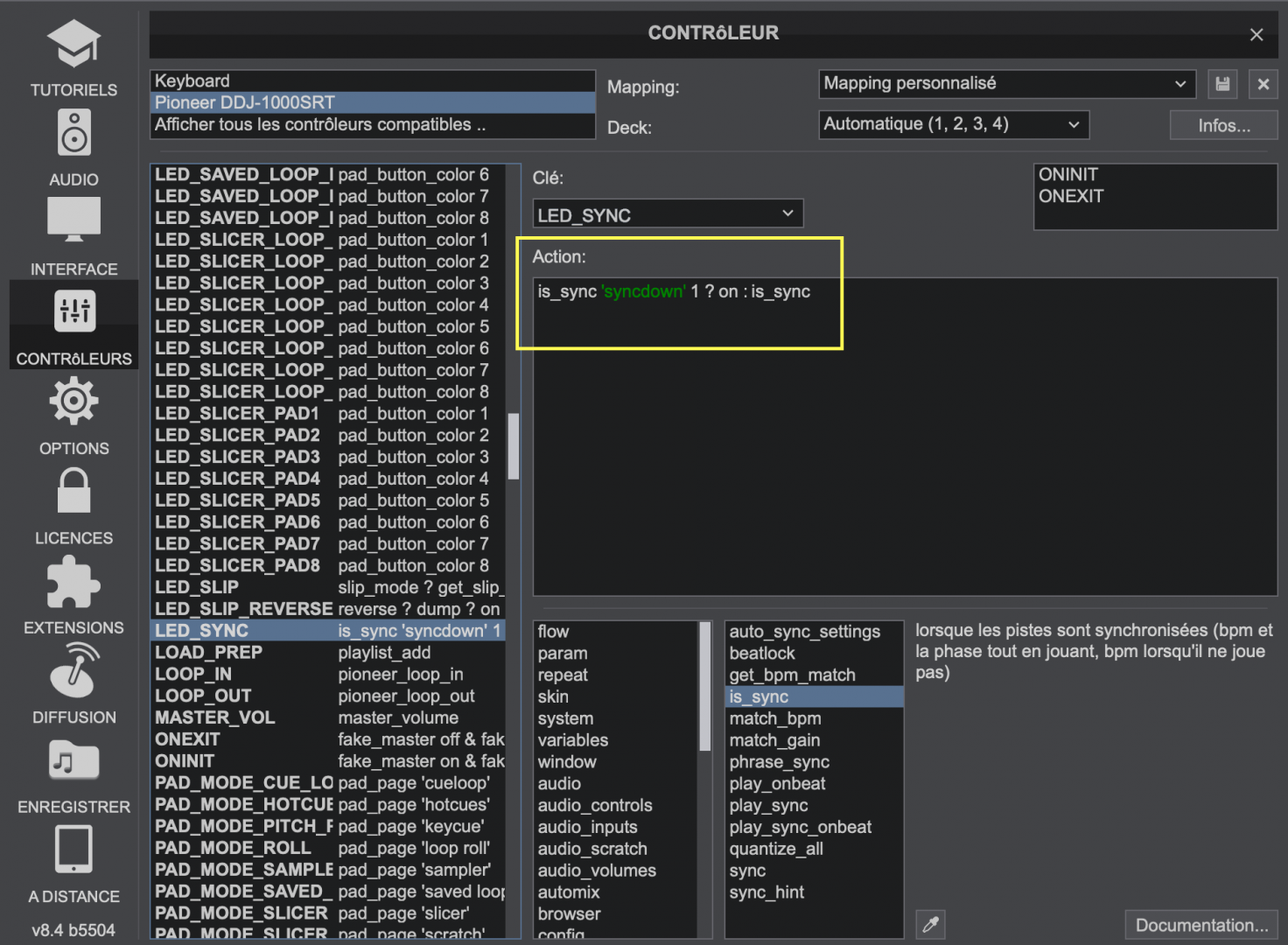Open the Deck Automatique dropdown
The height and width of the screenshot is (945, 1288).
coord(953,124)
